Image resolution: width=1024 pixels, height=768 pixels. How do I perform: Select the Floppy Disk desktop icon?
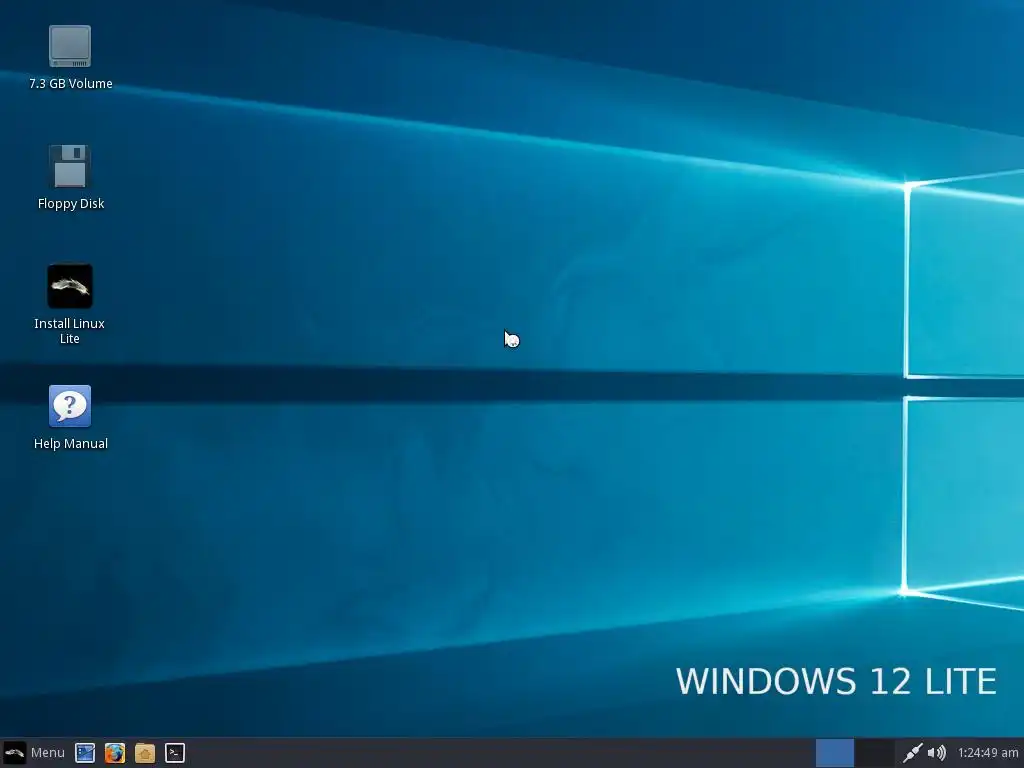[70, 166]
